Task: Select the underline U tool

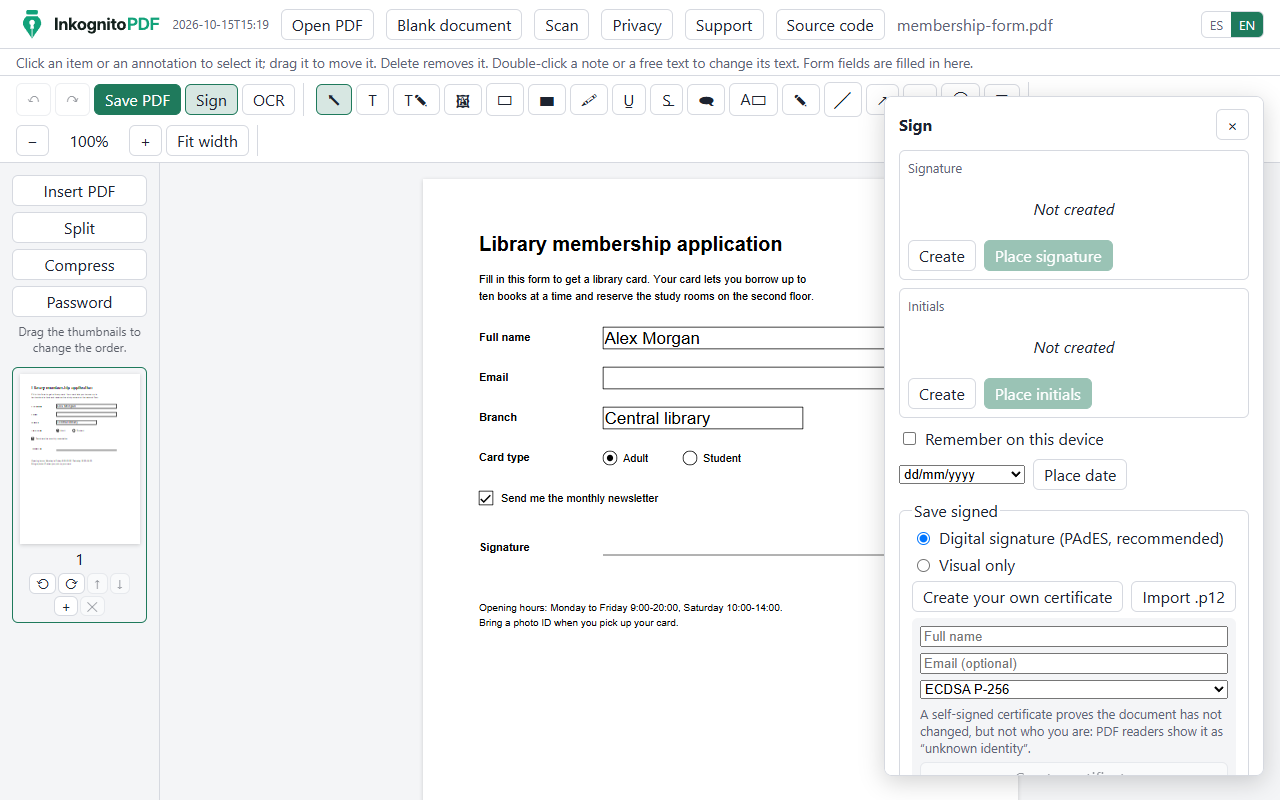Action: (629, 100)
